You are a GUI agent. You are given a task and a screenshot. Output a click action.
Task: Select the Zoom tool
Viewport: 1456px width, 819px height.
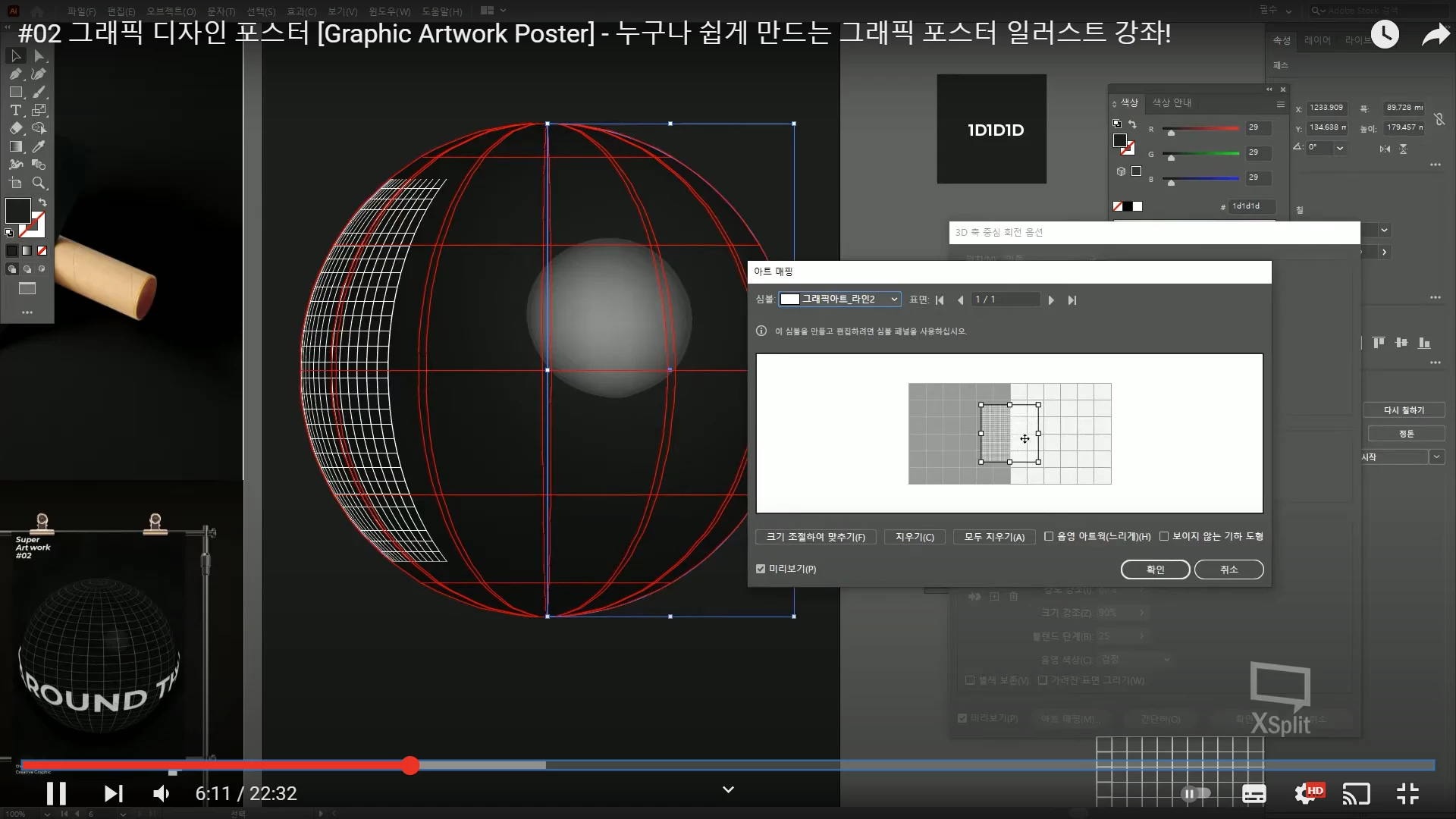(39, 183)
